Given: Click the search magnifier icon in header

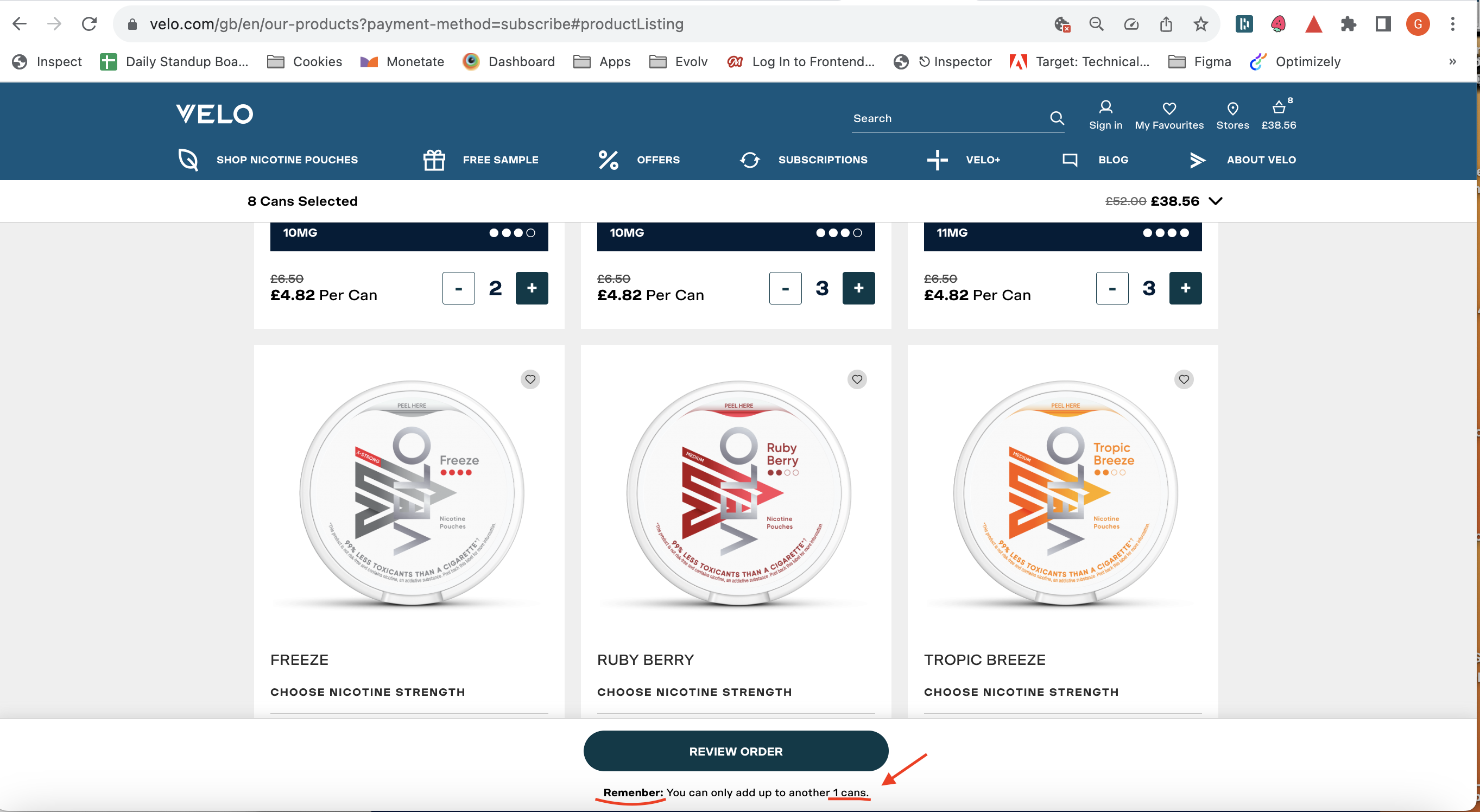Looking at the screenshot, I should coord(1057,118).
